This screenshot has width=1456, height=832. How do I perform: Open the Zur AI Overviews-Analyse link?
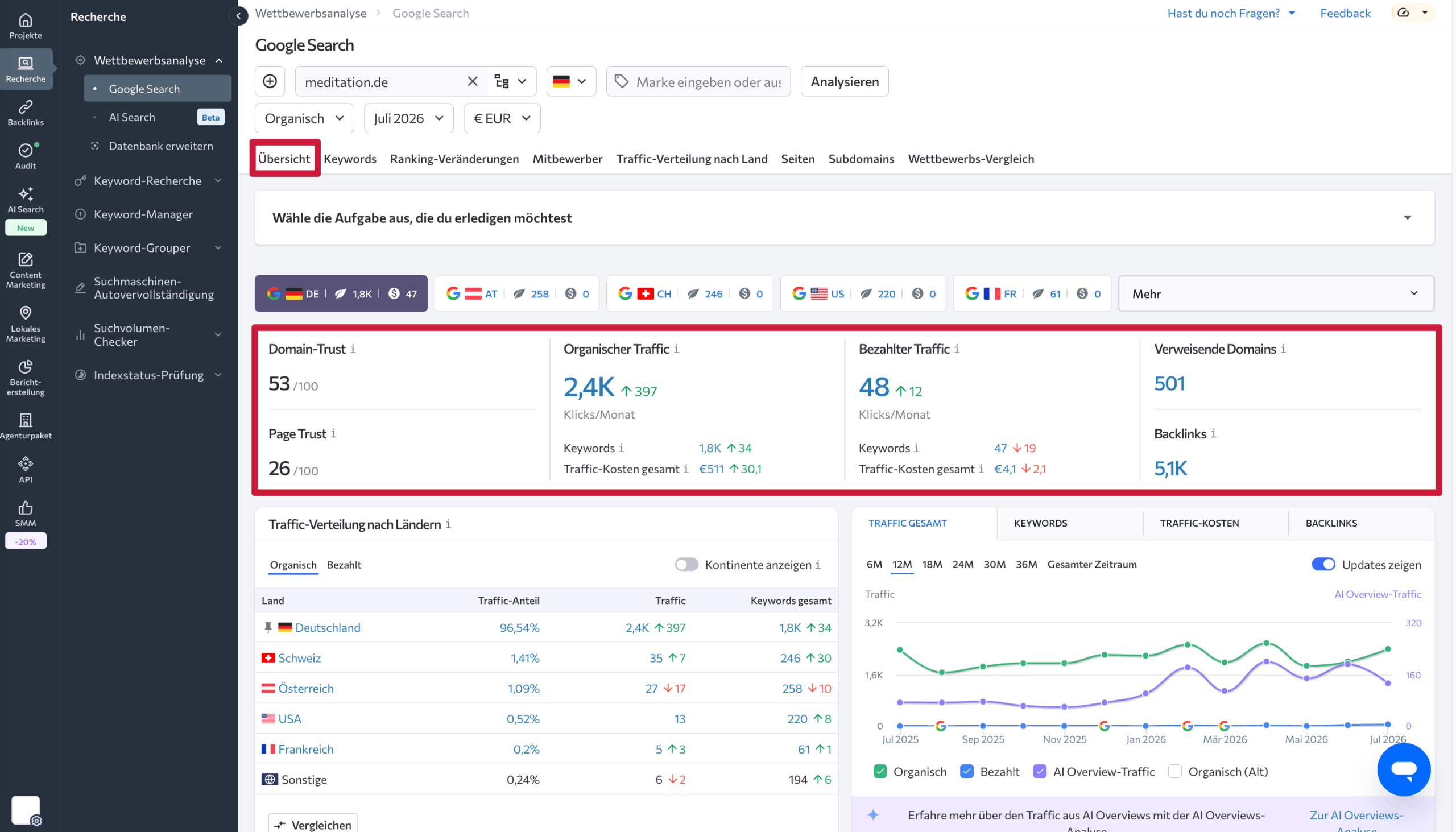click(1356, 821)
